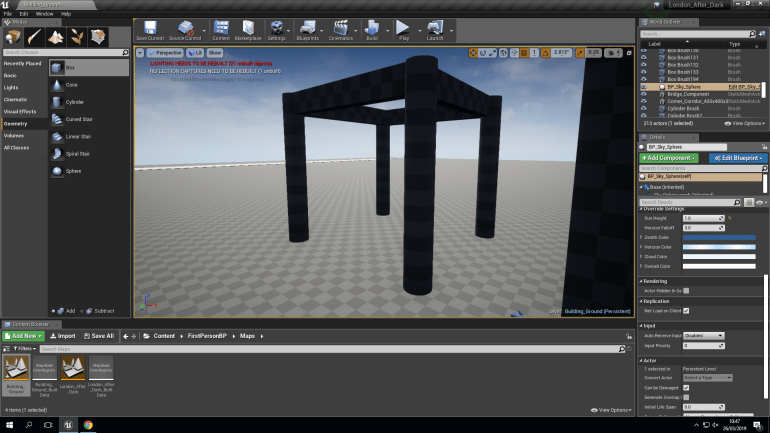This screenshot has width=770, height=433.
Task: Click the Zenith Color swatch
Action: click(x=719, y=237)
